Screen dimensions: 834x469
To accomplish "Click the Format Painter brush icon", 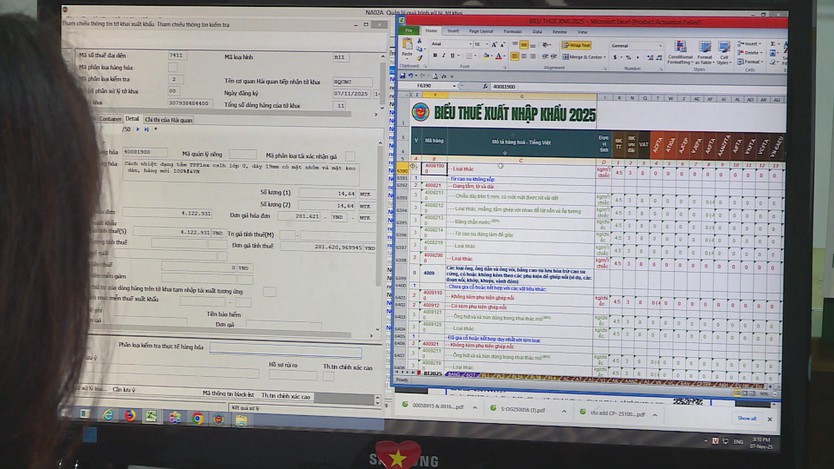I will [419, 58].
